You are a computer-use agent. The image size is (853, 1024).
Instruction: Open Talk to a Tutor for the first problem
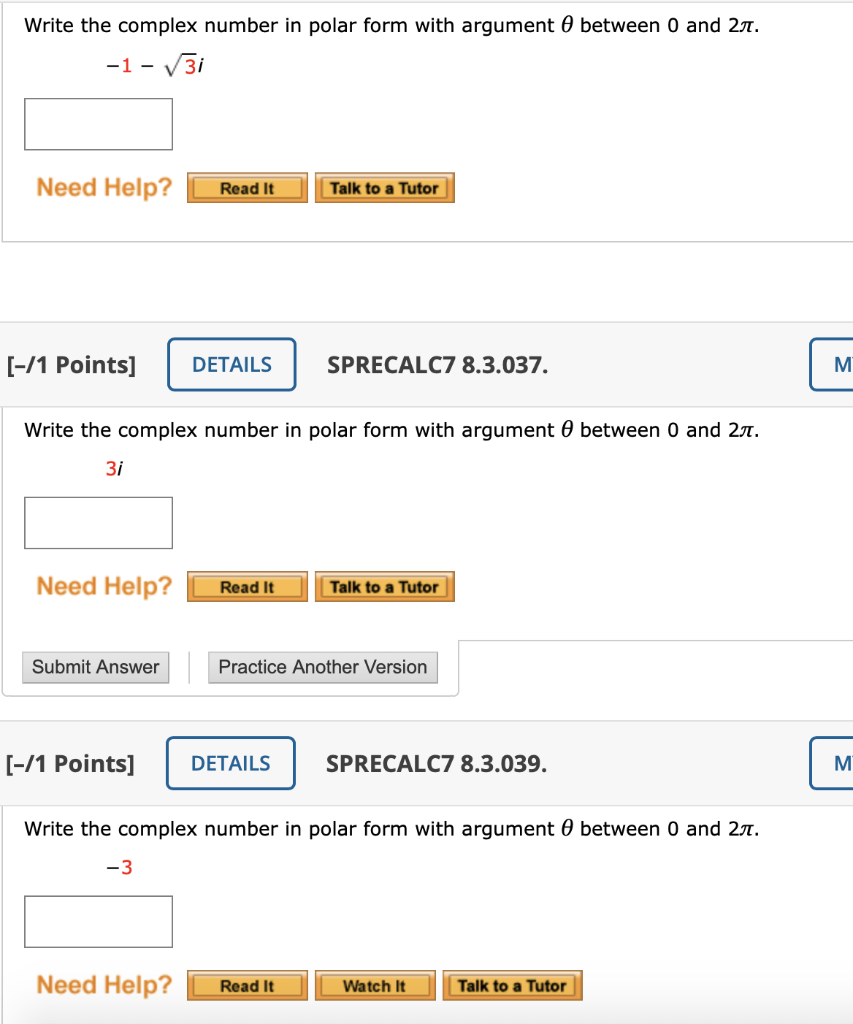click(x=384, y=187)
